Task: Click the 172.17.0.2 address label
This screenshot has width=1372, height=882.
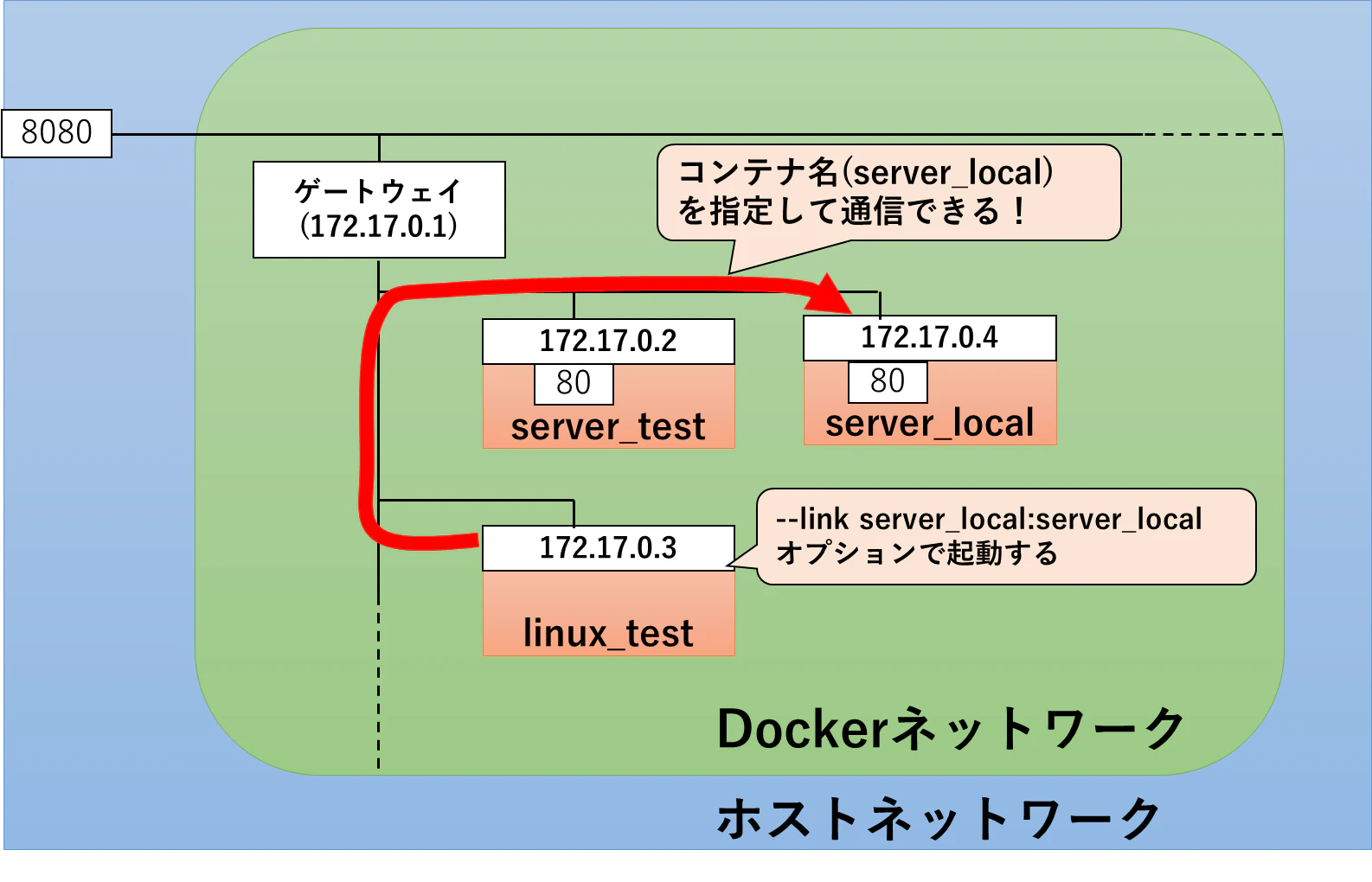Action: pyautogui.click(x=608, y=342)
